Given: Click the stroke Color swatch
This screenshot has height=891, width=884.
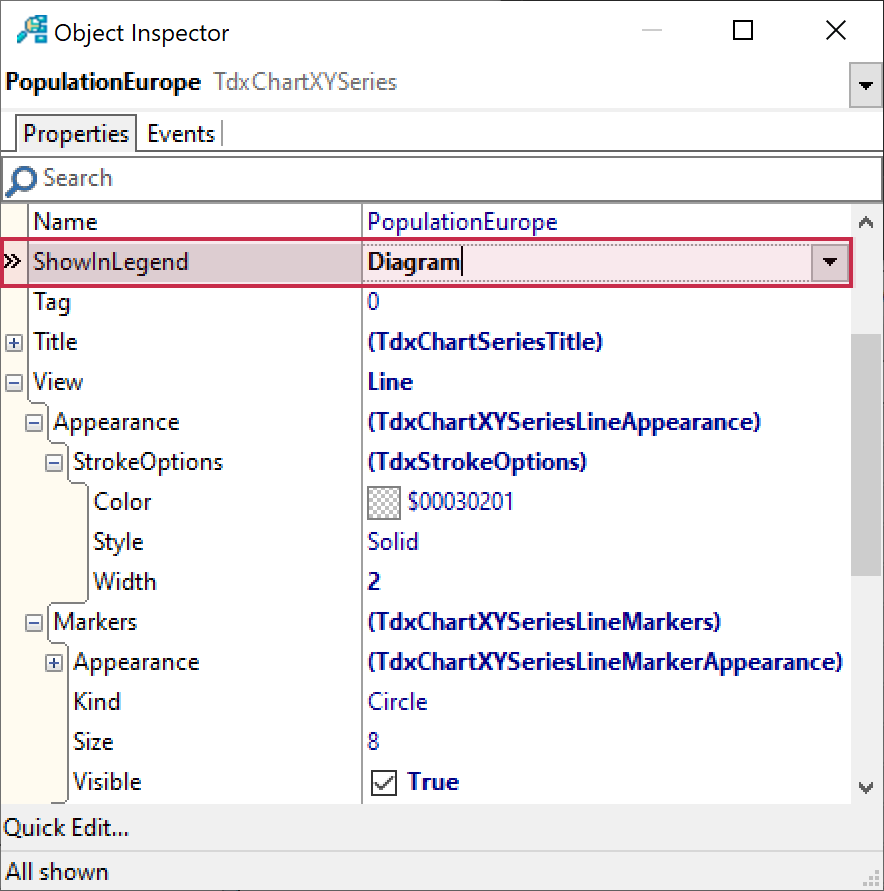Looking at the screenshot, I should point(384,502).
